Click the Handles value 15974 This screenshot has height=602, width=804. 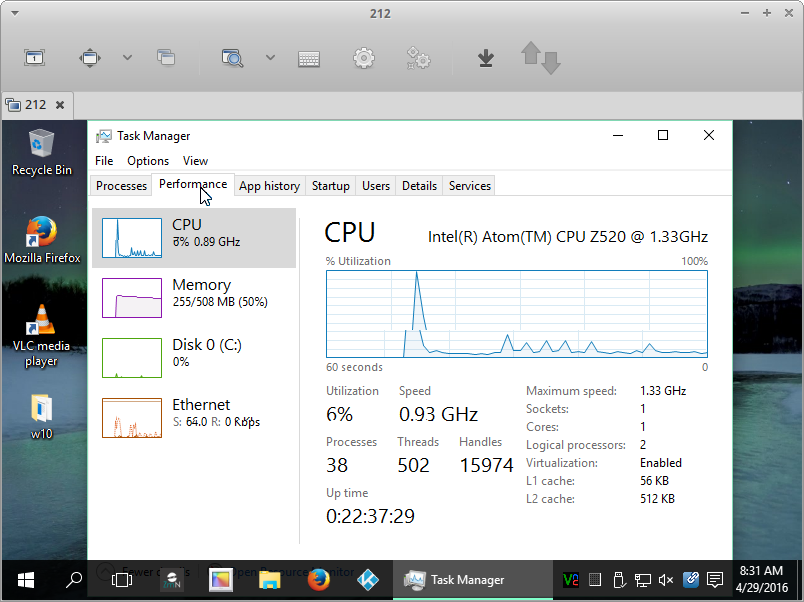tap(486, 465)
